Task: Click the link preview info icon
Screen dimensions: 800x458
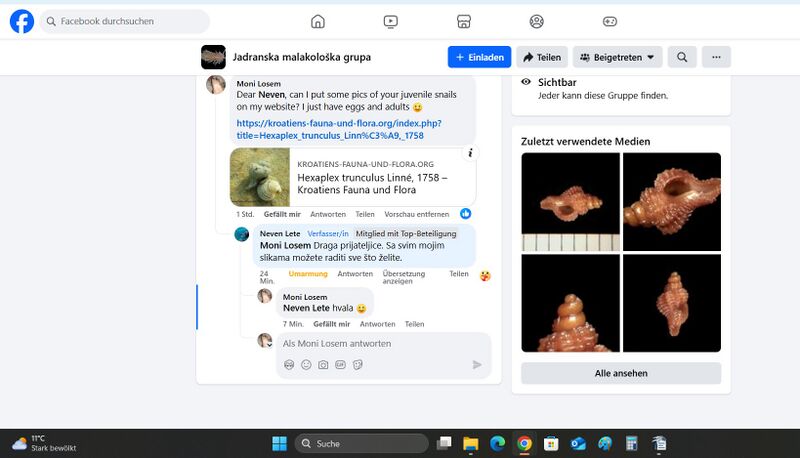Action: click(x=469, y=153)
